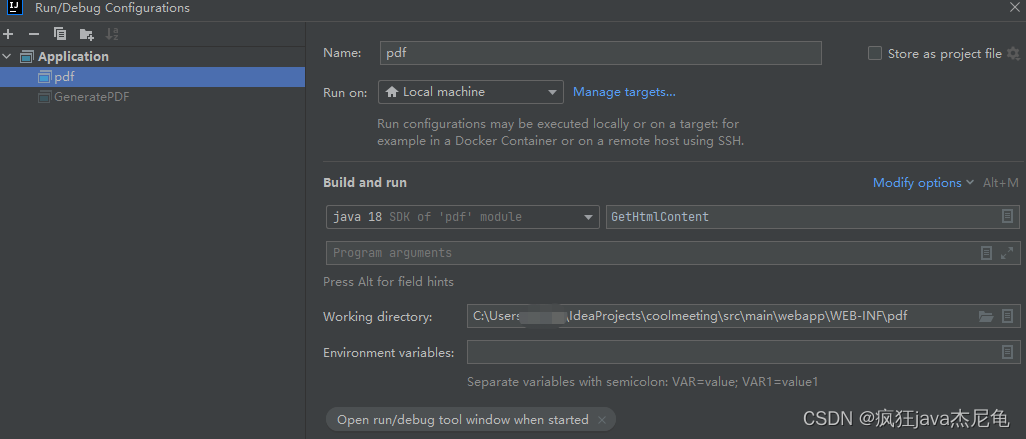The height and width of the screenshot is (439, 1026).
Task: Select the pdf configuration in tree
Action: click(64, 77)
